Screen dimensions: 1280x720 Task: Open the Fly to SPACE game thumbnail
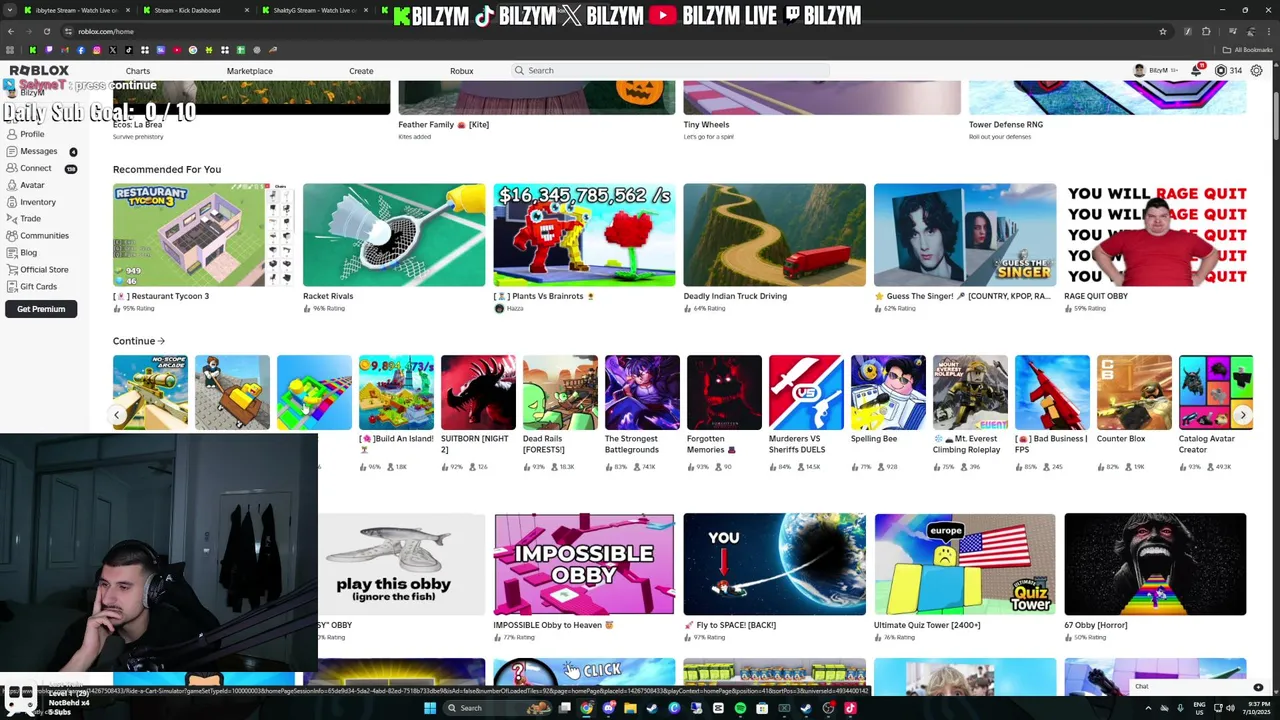click(775, 564)
